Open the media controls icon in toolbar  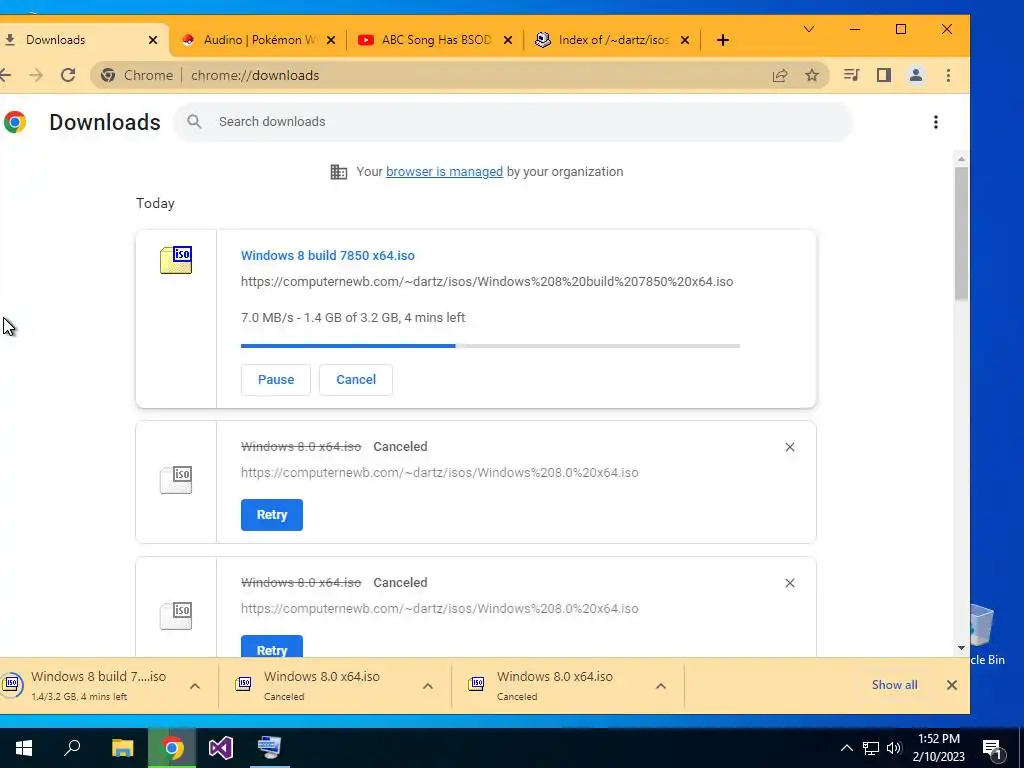pos(851,75)
